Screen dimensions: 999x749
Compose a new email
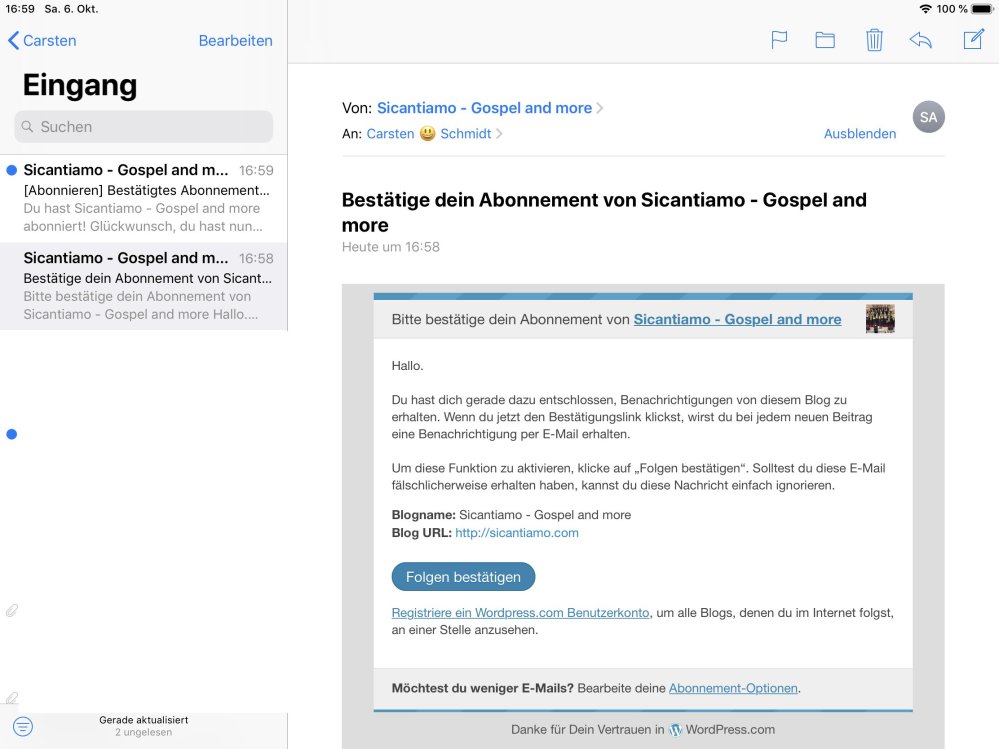(x=973, y=40)
